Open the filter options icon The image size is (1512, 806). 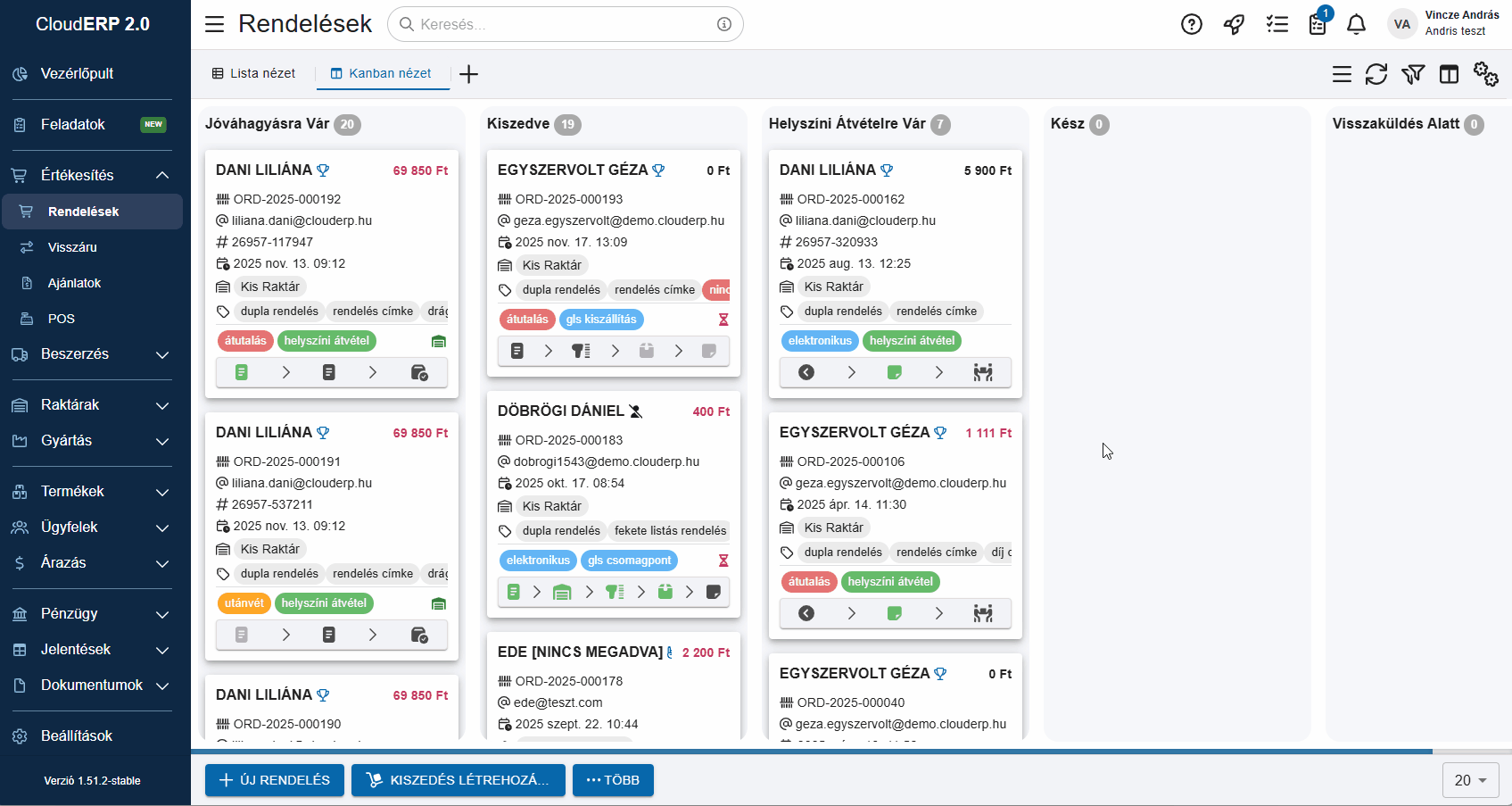point(1413,75)
